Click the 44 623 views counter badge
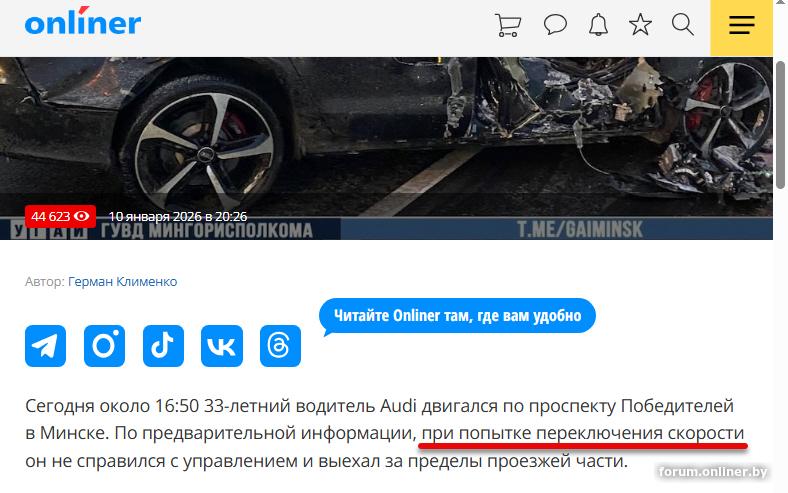Screen dimensions: 788x493 coord(60,217)
